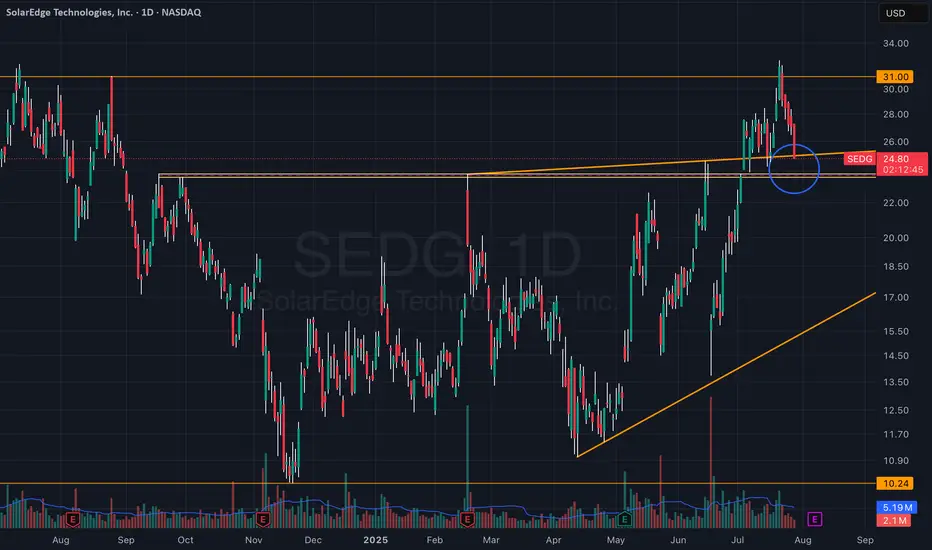The image size is (932, 550).
Task: Click the Dec label on time axis
Action: click(x=313, y=540)
